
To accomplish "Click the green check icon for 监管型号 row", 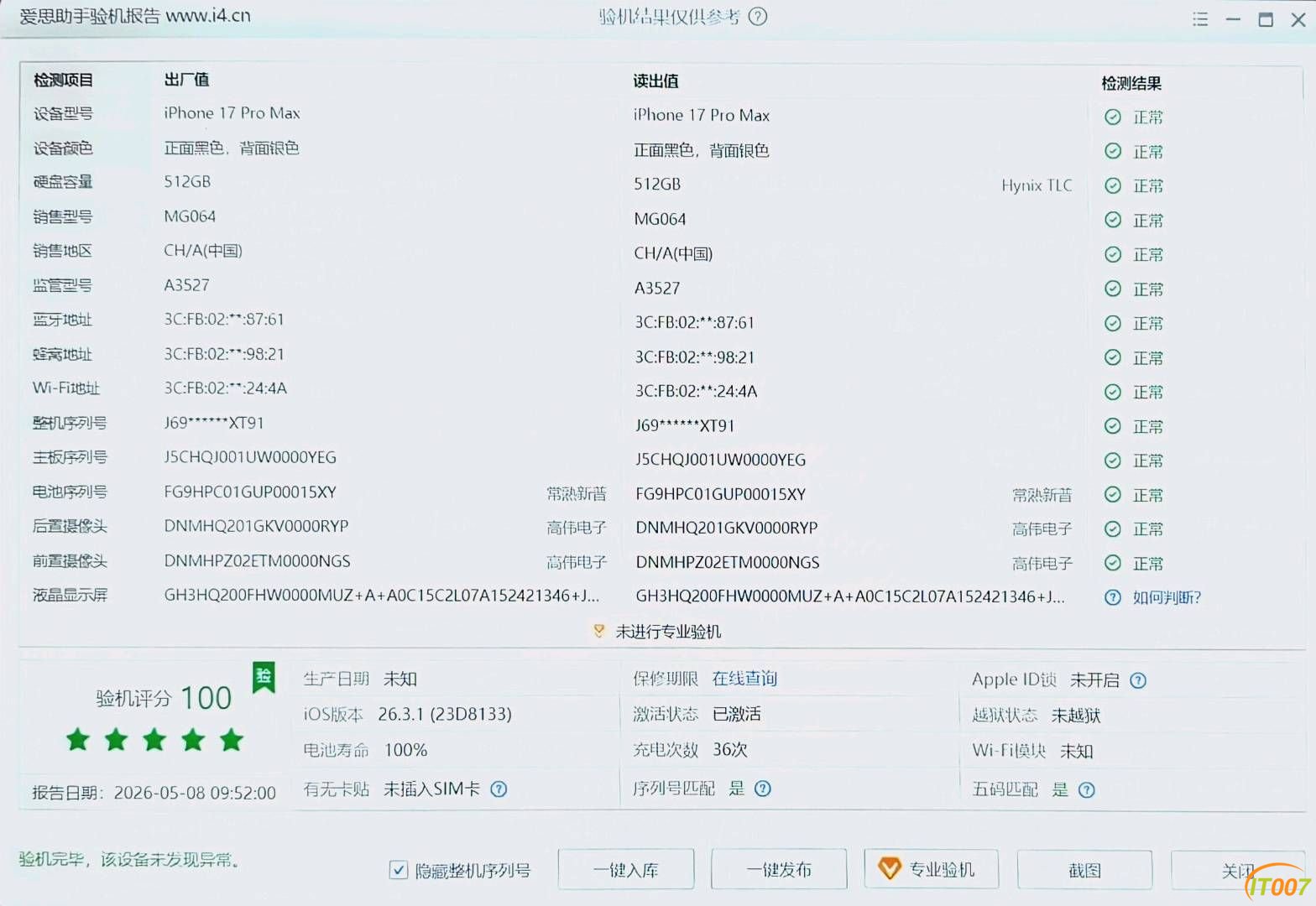I will (x=1113, y=289).
